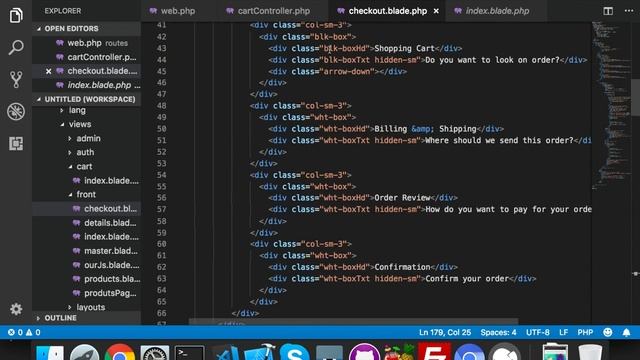The height and width of the screenshot is (360, 640).
Task: Open web.php routes in Open Editors
Action: click(87, 43)
